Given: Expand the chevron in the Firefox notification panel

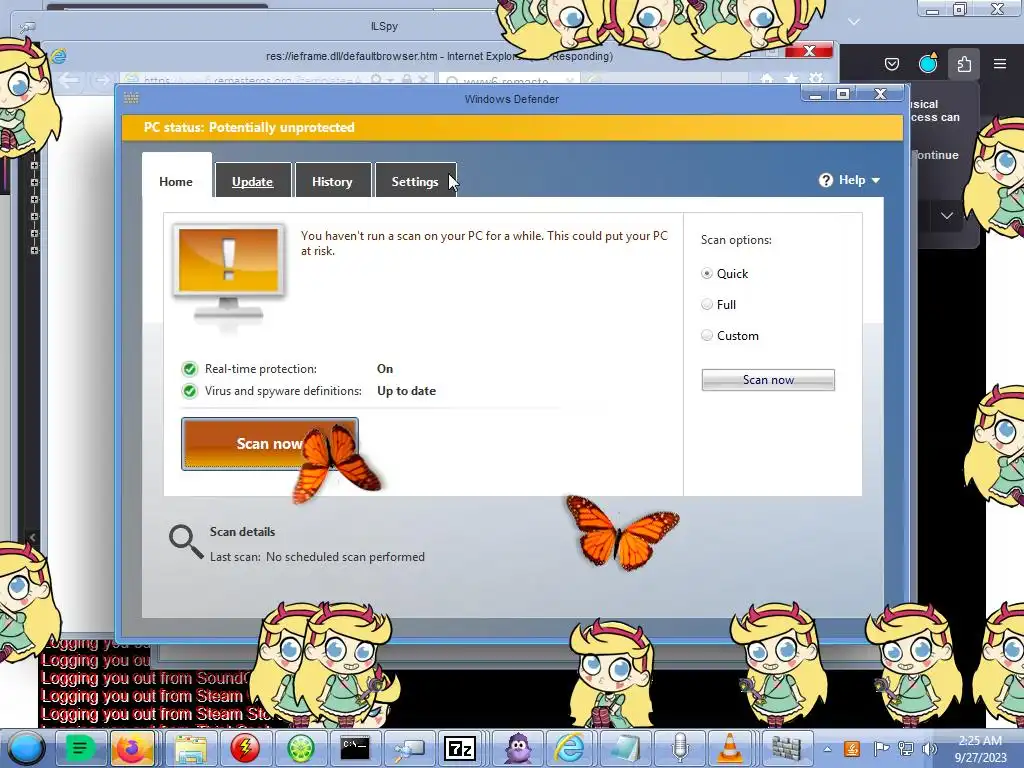Looking at the screenshot, I should click(946, 216).
